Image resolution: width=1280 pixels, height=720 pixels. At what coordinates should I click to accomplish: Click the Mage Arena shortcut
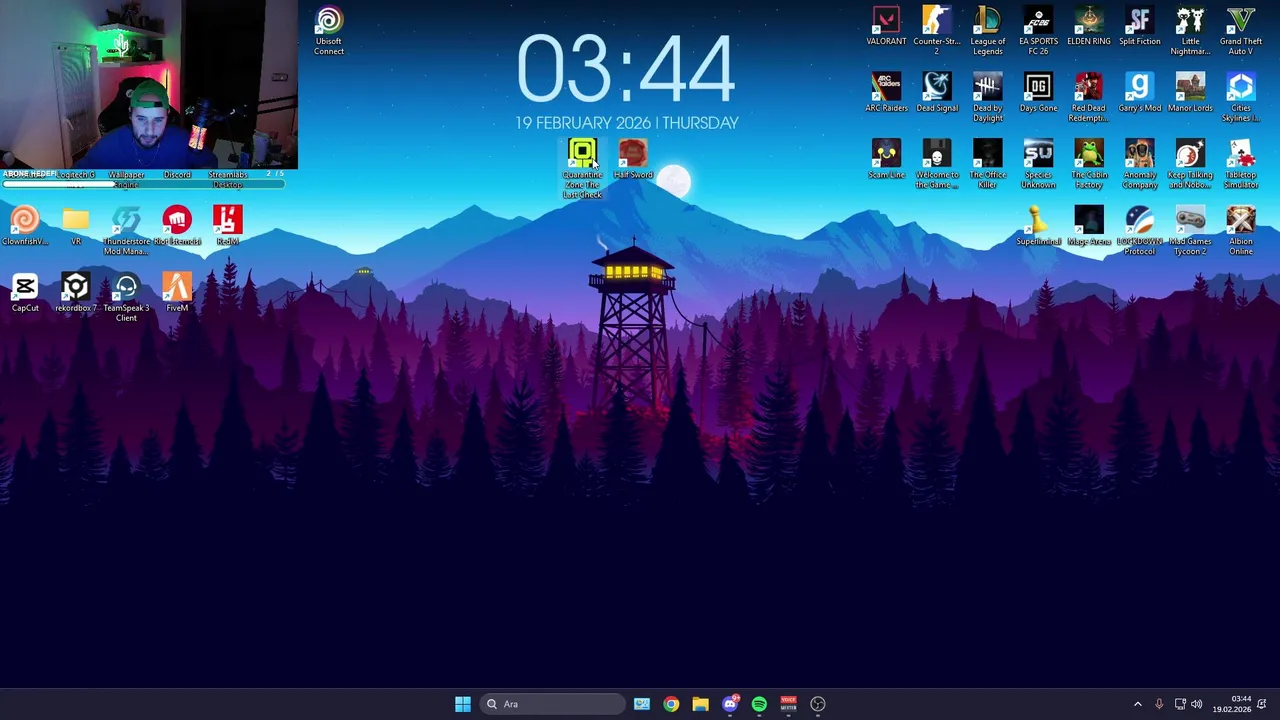tap(1089, 226)
